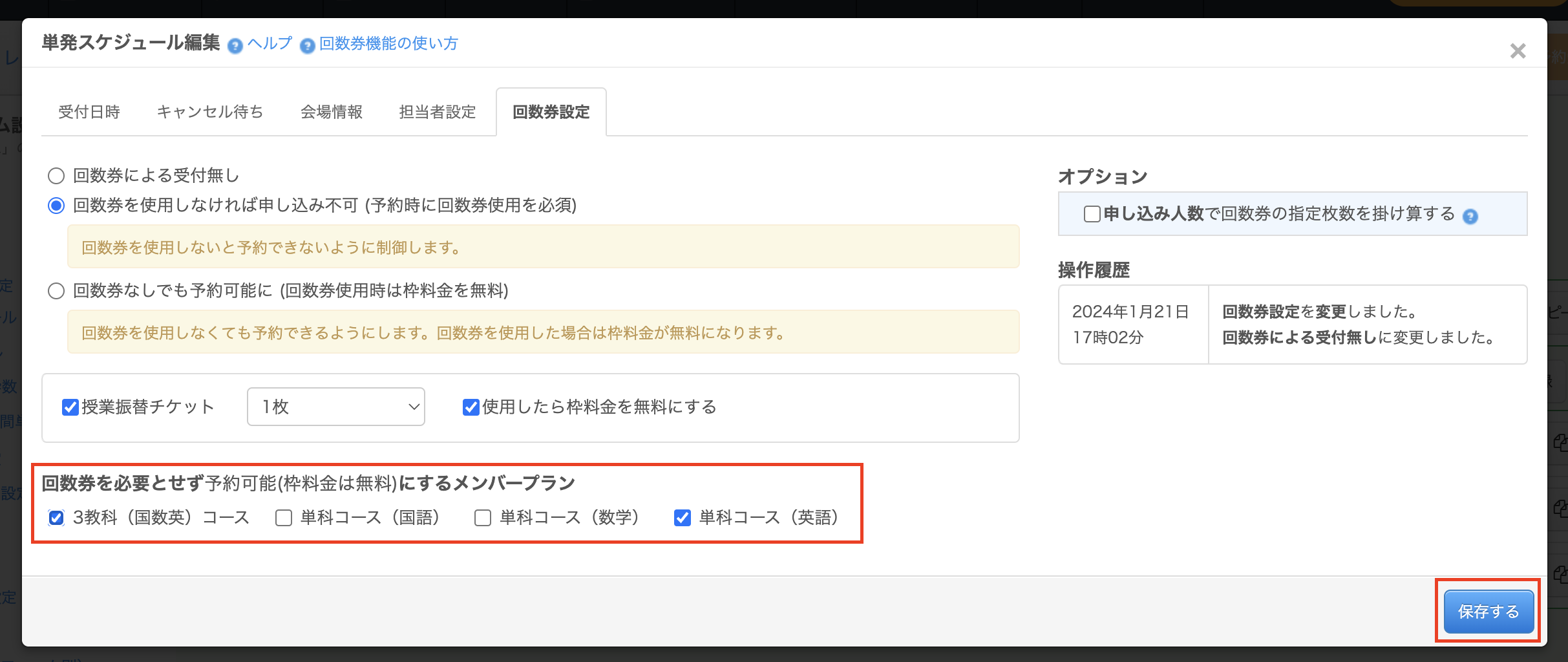Go to the 担当者設定 tab
Viewport: 1568px width, 662px height.
(438, 112)
